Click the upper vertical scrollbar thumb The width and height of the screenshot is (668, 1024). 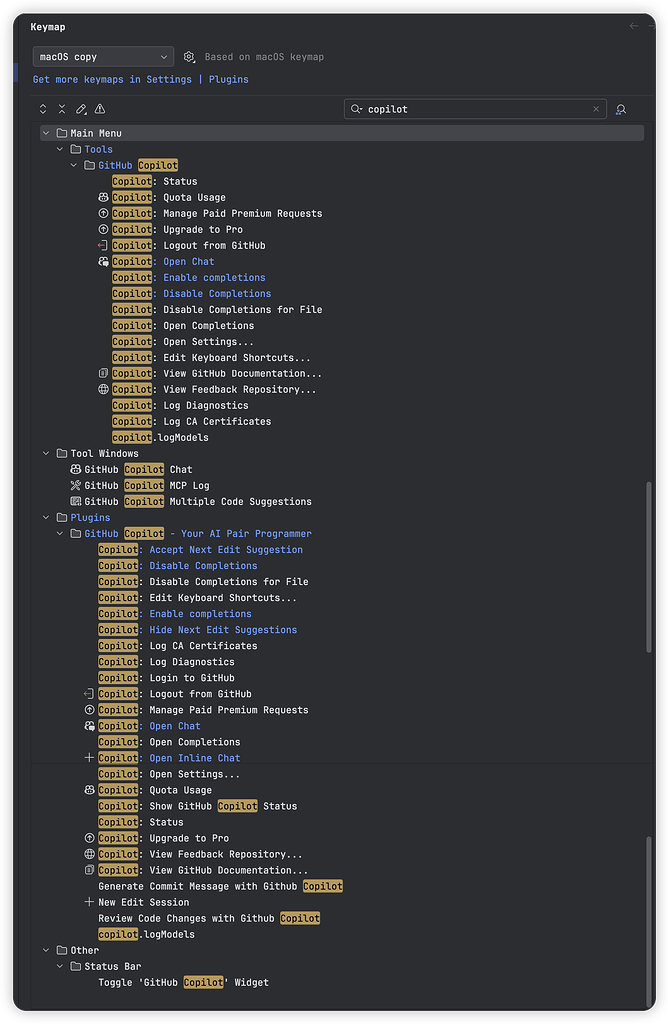tap(648, 567)
